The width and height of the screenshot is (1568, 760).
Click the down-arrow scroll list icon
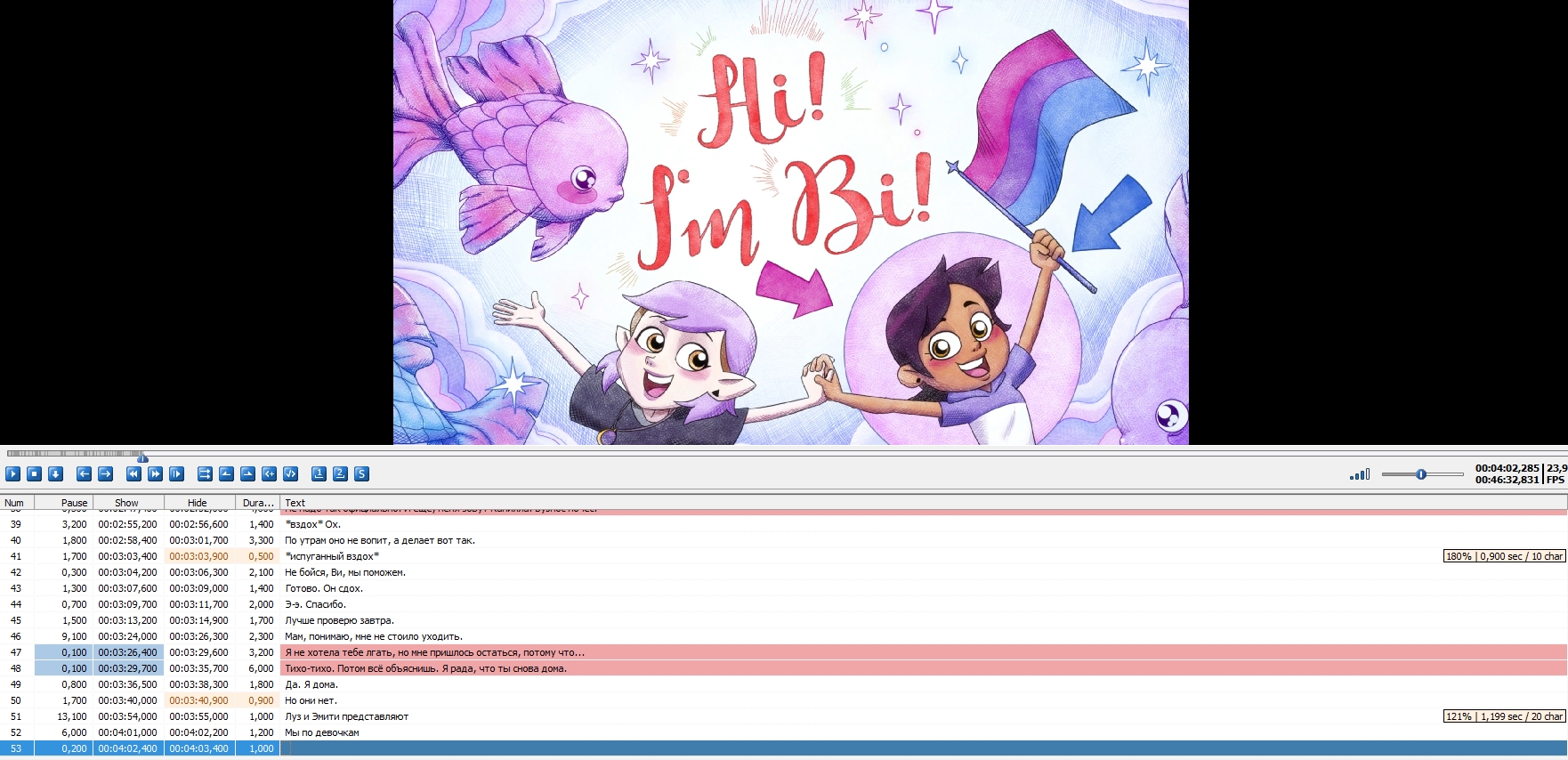point(55,474)
